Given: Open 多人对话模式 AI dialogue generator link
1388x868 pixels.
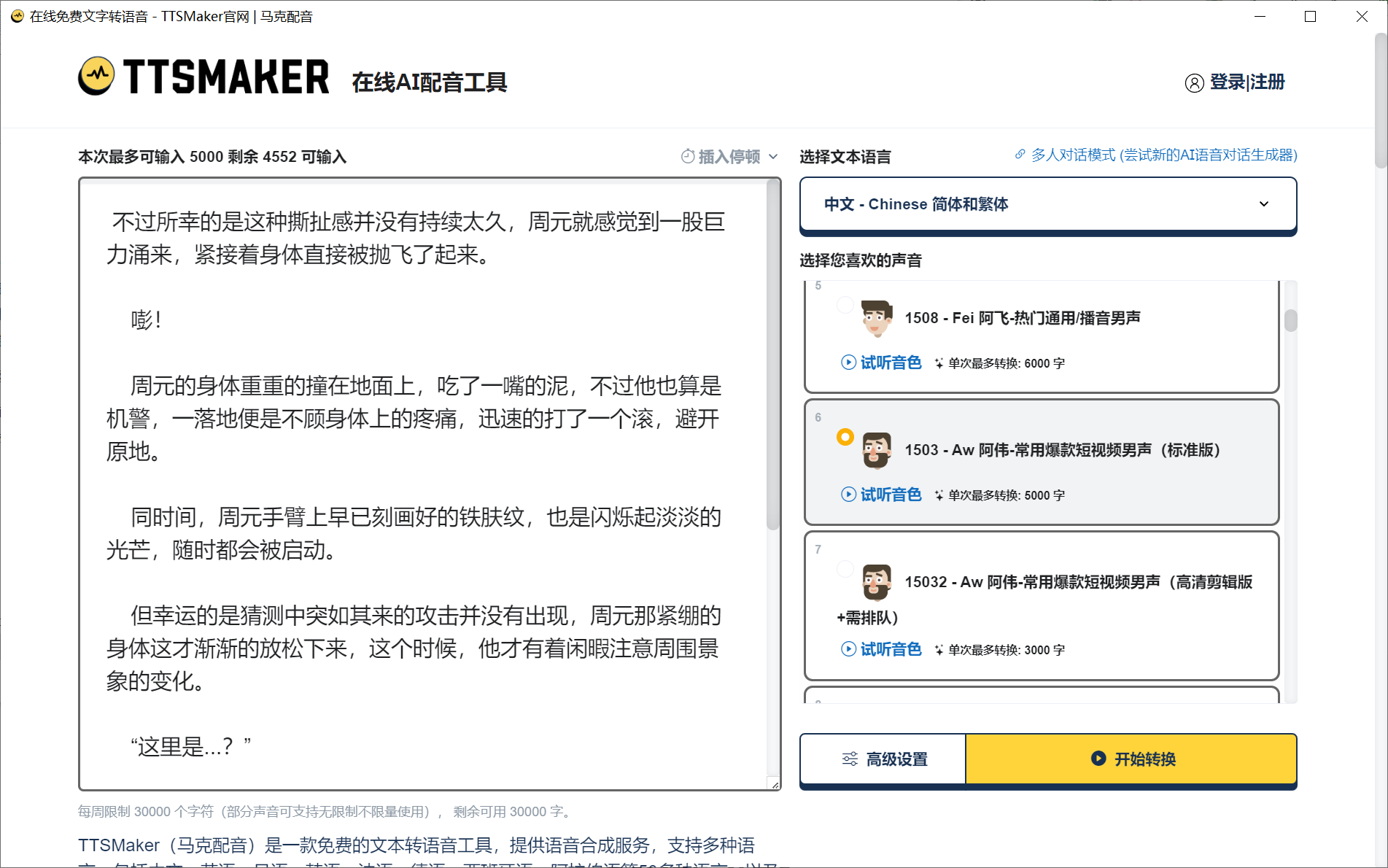Looking at the screenshot, I should coord(1164,155).
